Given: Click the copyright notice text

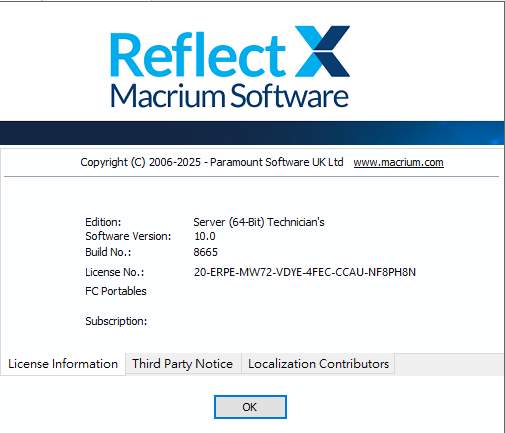Looking at the screenshot, I should tap(212, 162).
